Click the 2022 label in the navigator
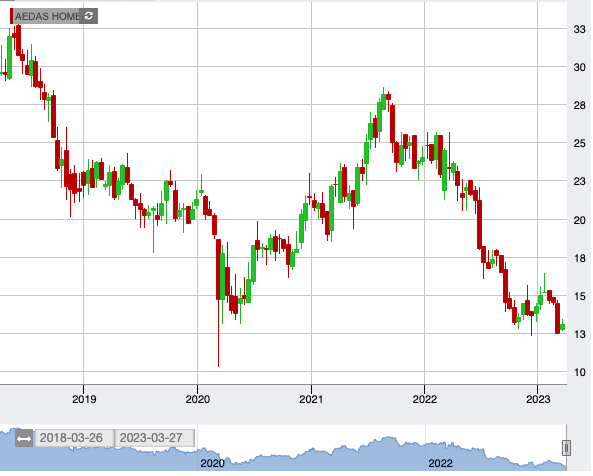593x476 pixels. [x=440, y=464]
